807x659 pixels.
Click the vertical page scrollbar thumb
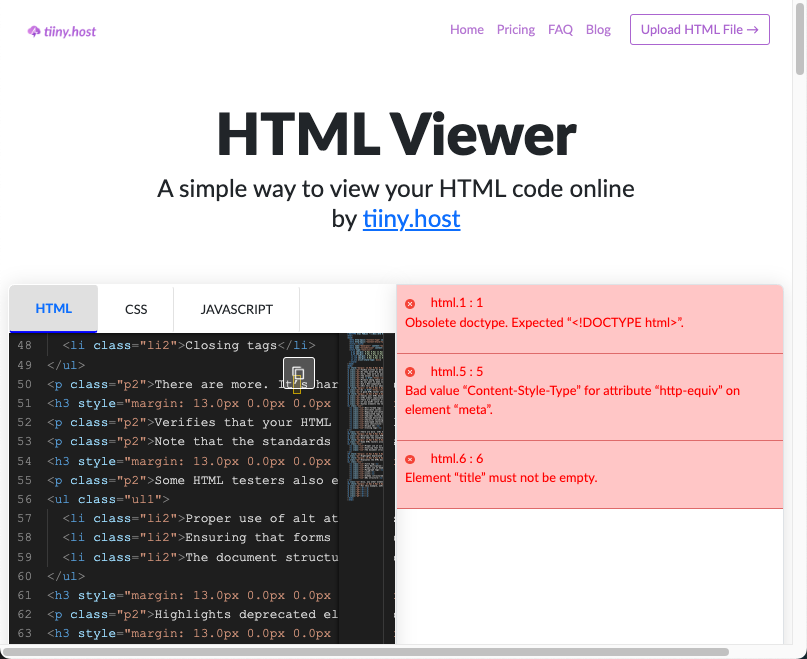click(x=800, y=37)
